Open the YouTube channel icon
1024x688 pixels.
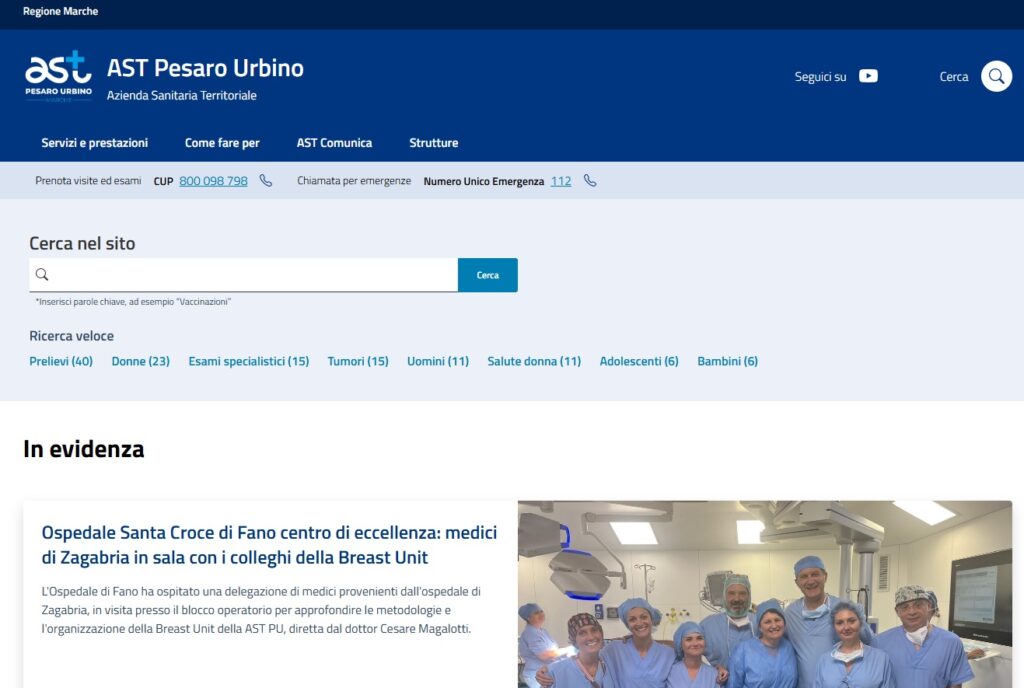868,76
